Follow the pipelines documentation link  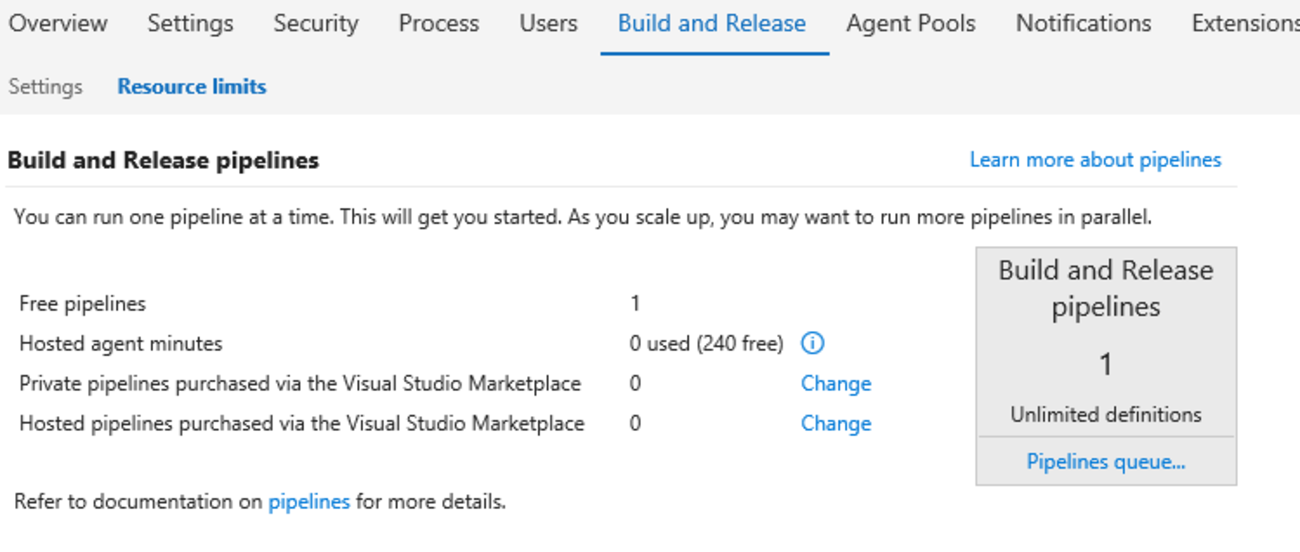pos(309,502)
